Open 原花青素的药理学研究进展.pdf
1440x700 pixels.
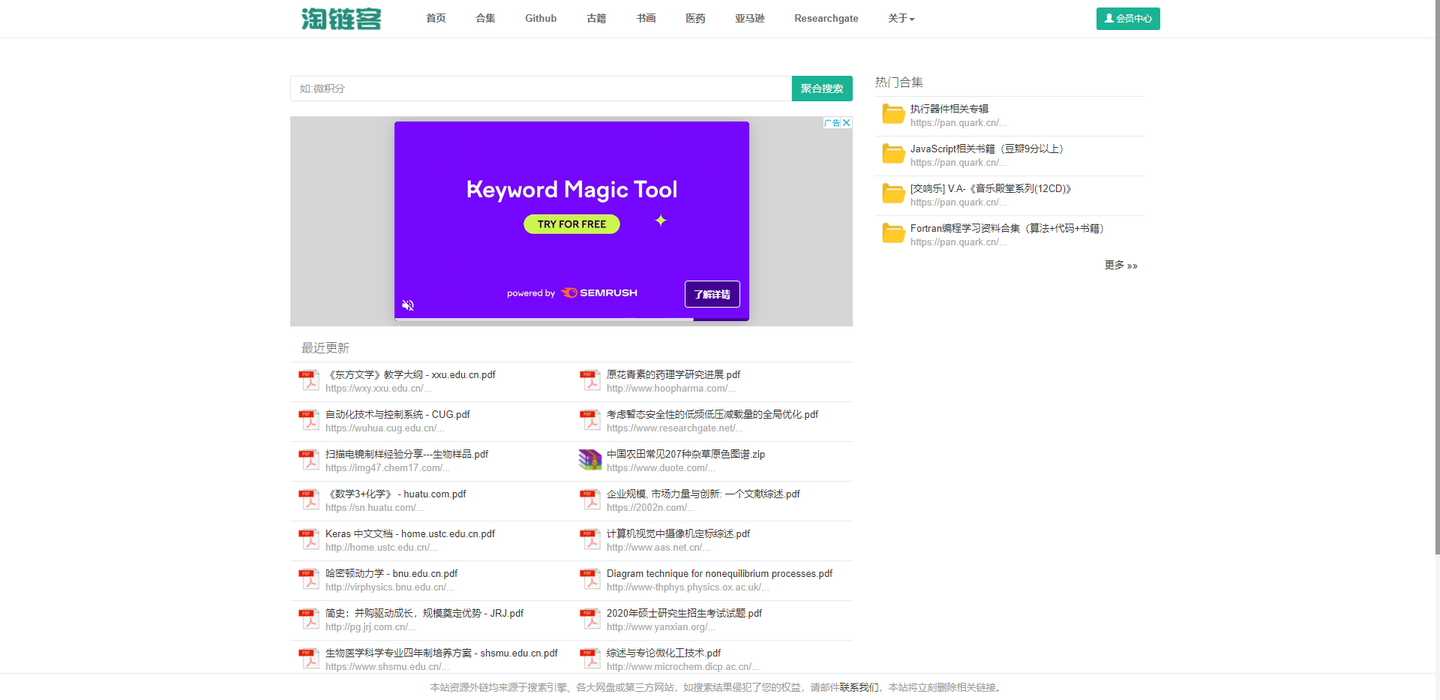[673, 375]
